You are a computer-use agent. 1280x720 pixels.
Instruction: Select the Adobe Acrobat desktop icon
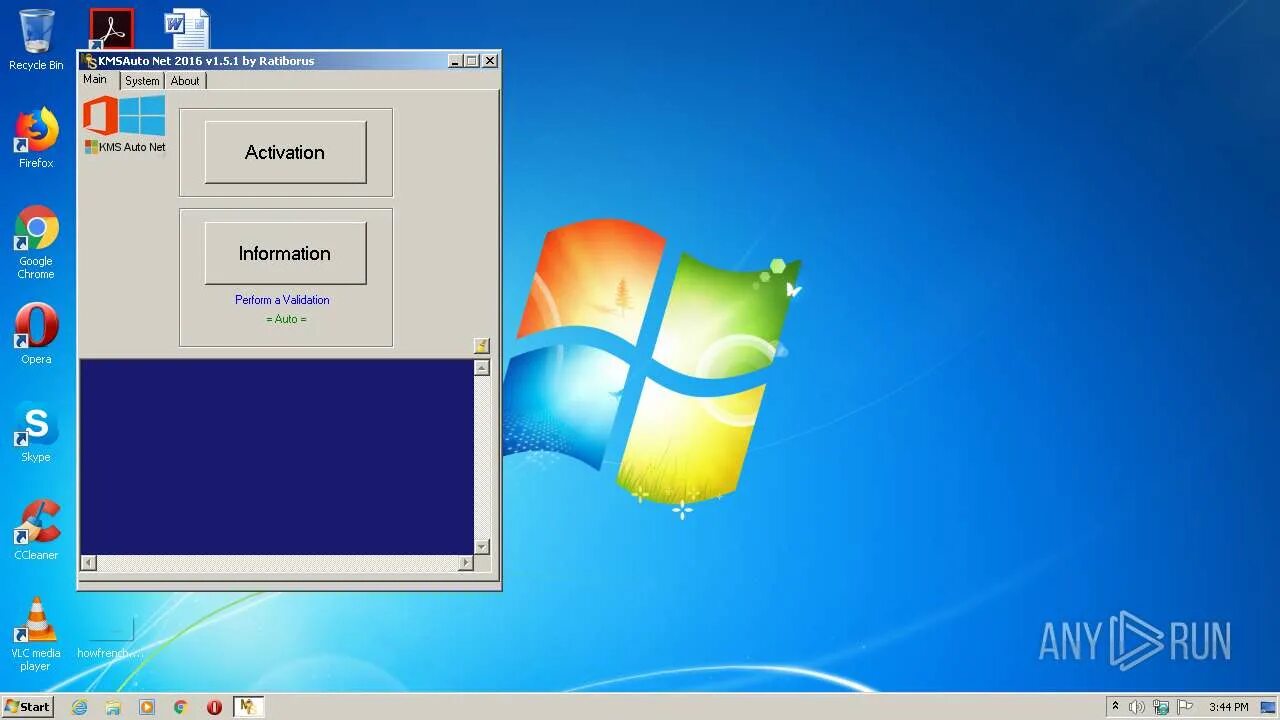point(111,29)
